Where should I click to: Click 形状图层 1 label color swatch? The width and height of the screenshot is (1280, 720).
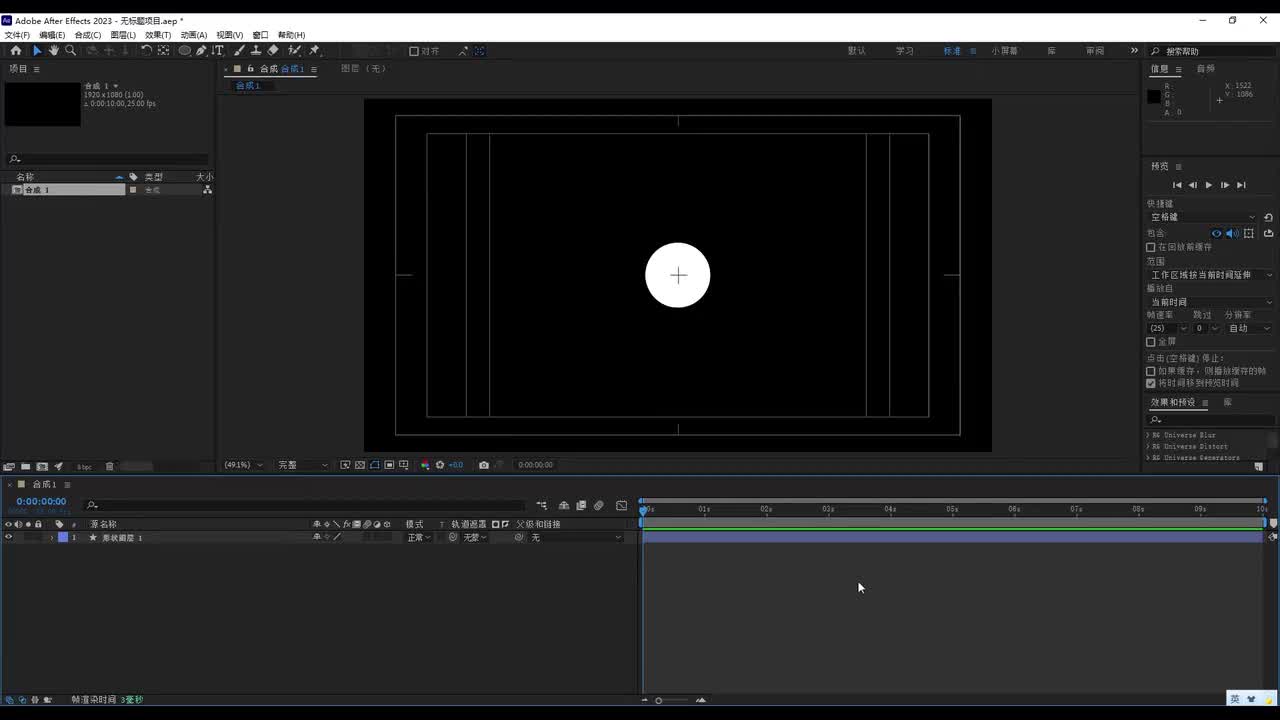(63, 538)
